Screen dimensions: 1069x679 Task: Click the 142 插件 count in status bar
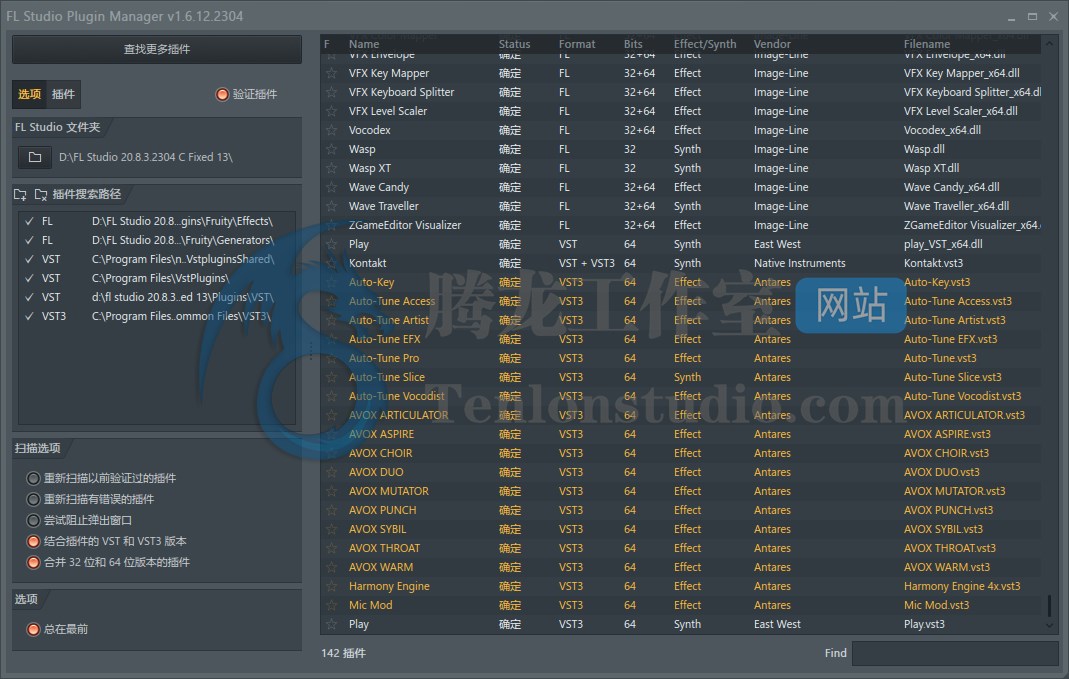click(344, 653)
